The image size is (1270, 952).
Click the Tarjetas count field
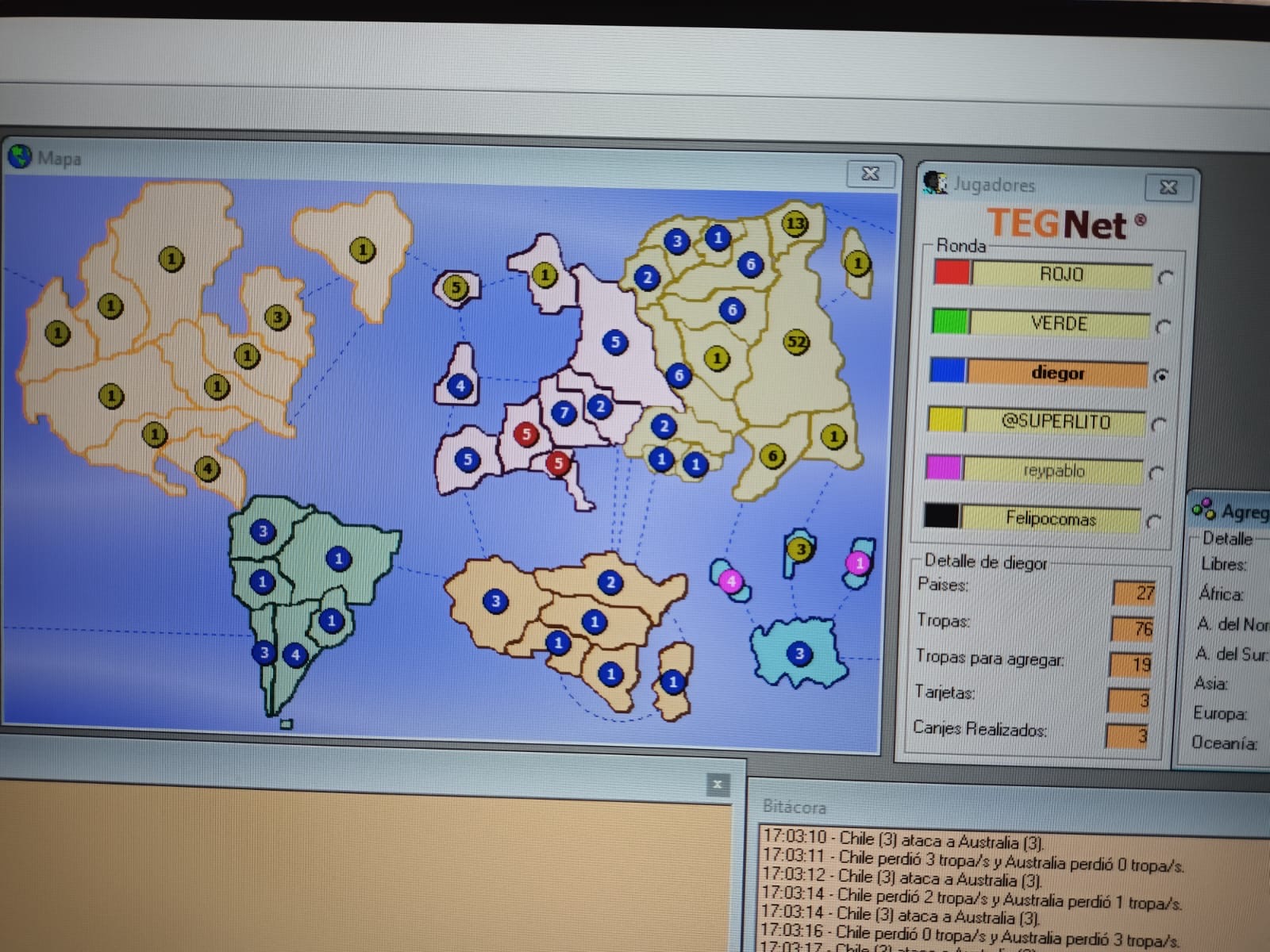point(1130,700)
